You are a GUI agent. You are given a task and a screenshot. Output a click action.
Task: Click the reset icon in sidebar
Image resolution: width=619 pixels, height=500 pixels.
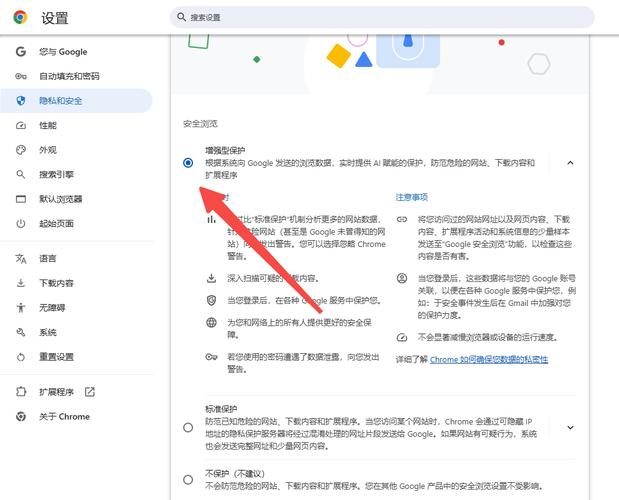pyautogui.click(x=21, y=357)
